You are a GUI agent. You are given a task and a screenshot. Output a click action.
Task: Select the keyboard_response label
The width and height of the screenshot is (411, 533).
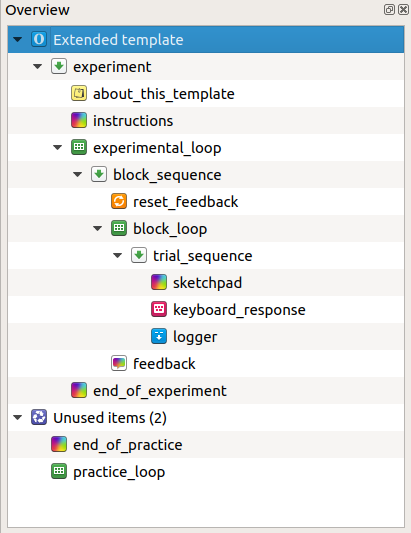pos(239,310)
